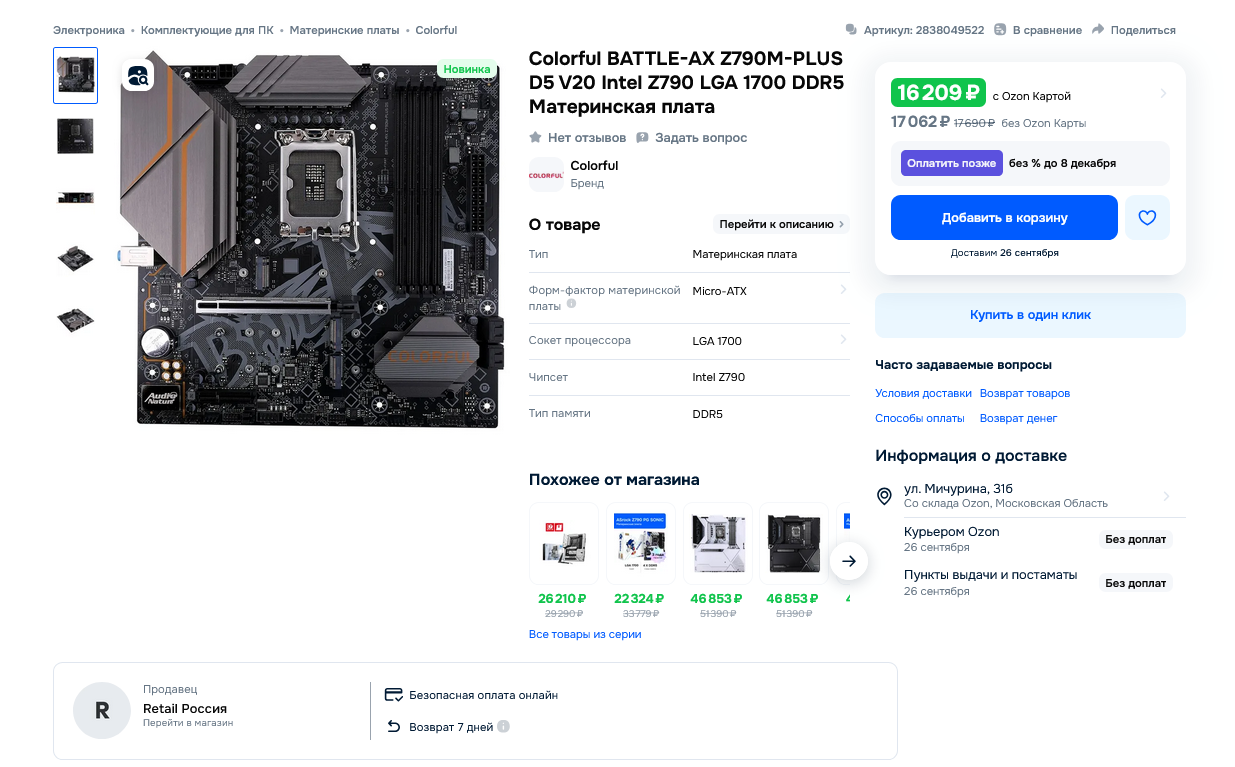Select the second product thumbnail
1235x767 pixels.
point(75,136)
